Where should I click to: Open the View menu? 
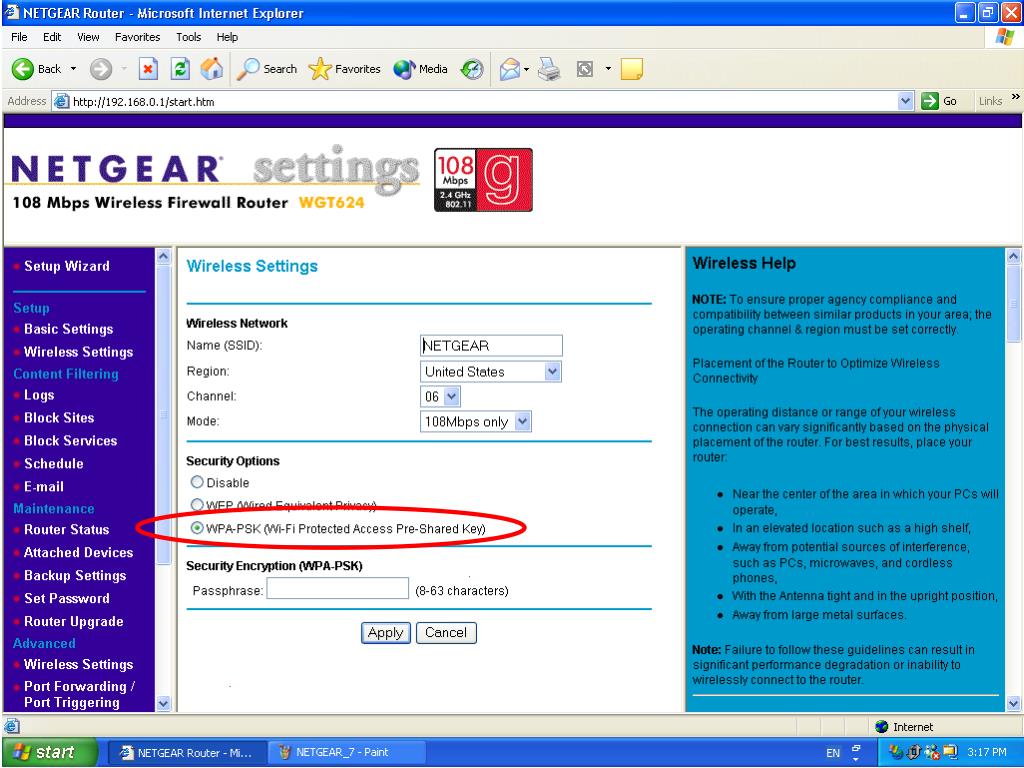coord(88,37)
